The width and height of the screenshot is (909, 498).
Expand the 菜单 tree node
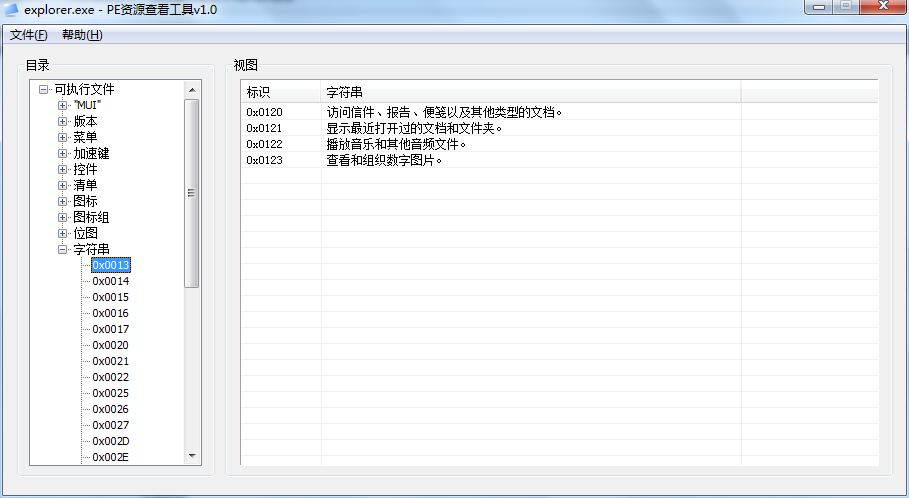tap(63, 137)
